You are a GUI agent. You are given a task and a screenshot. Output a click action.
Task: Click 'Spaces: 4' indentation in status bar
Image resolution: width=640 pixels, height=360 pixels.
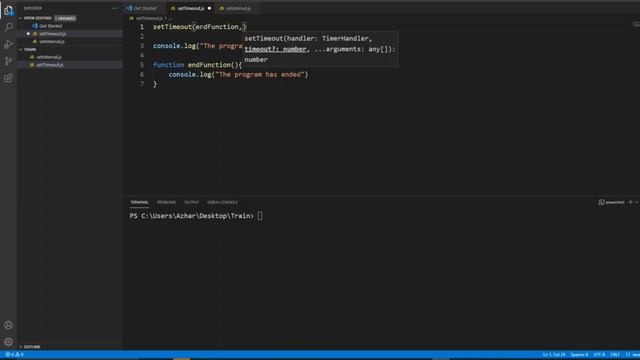579,354
